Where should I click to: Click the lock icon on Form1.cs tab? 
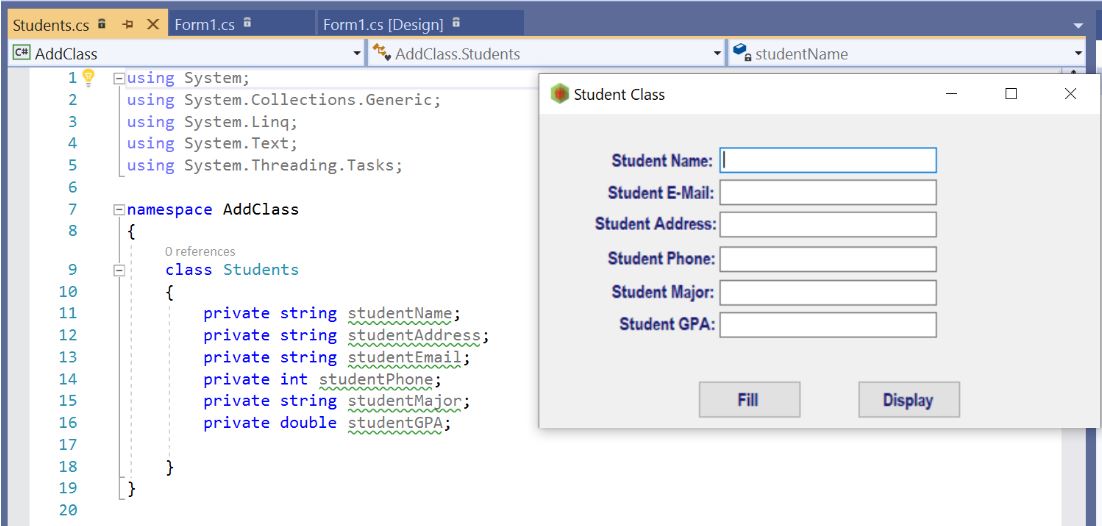click(247, 23)
